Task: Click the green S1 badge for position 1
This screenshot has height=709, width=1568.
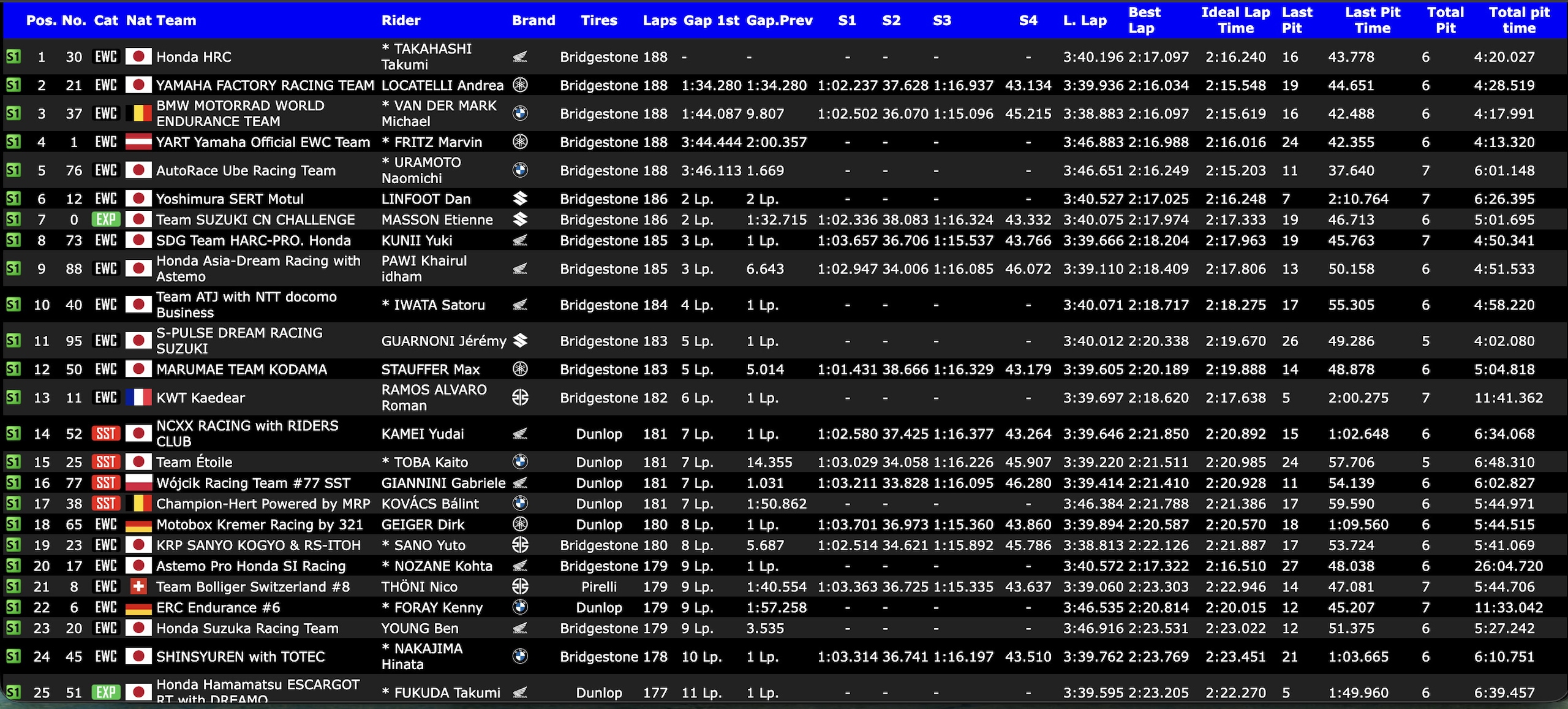Action: coord(13,57)
